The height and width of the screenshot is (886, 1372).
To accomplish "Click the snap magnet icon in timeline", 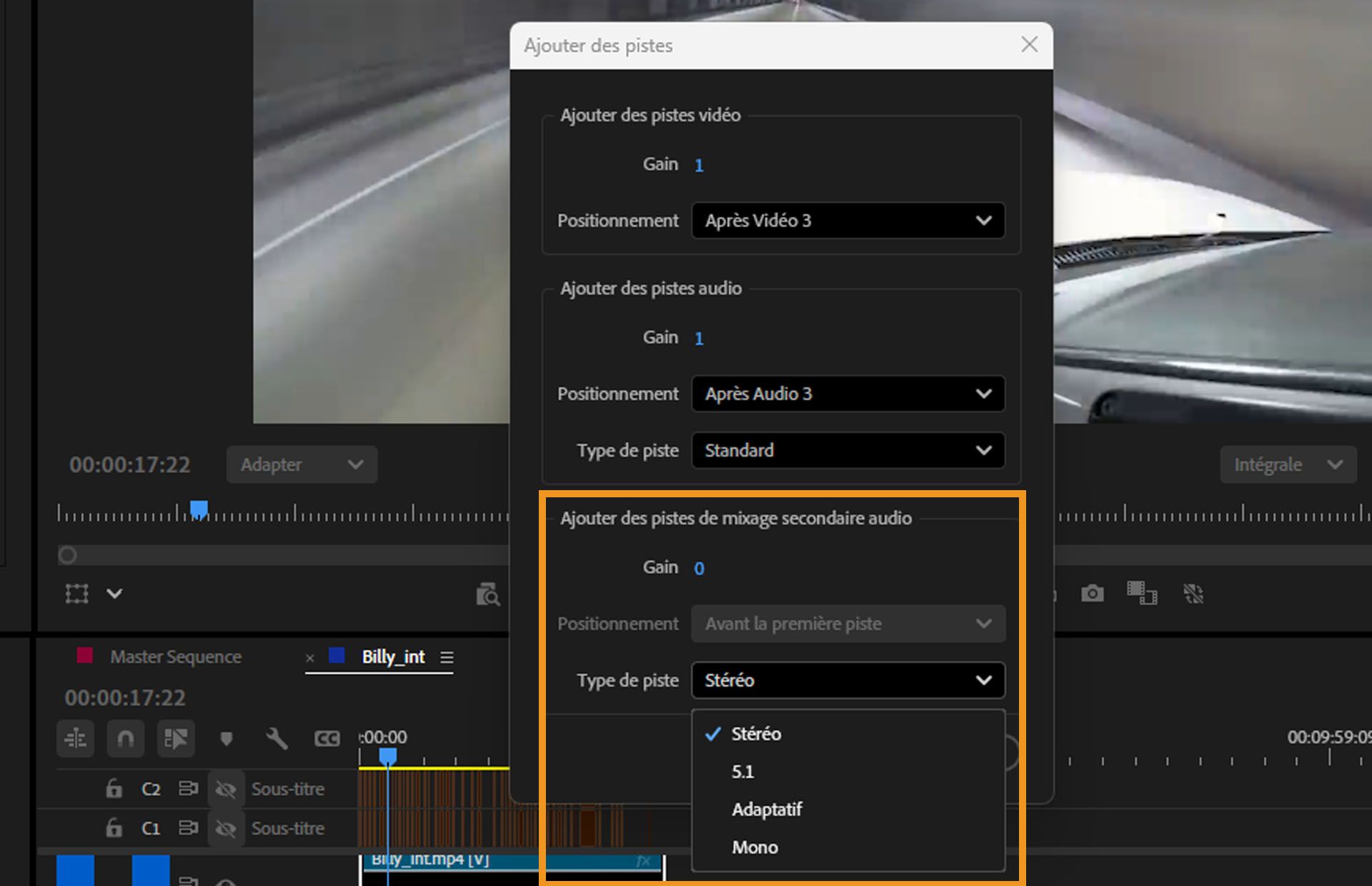I will (x=125, y=738).
